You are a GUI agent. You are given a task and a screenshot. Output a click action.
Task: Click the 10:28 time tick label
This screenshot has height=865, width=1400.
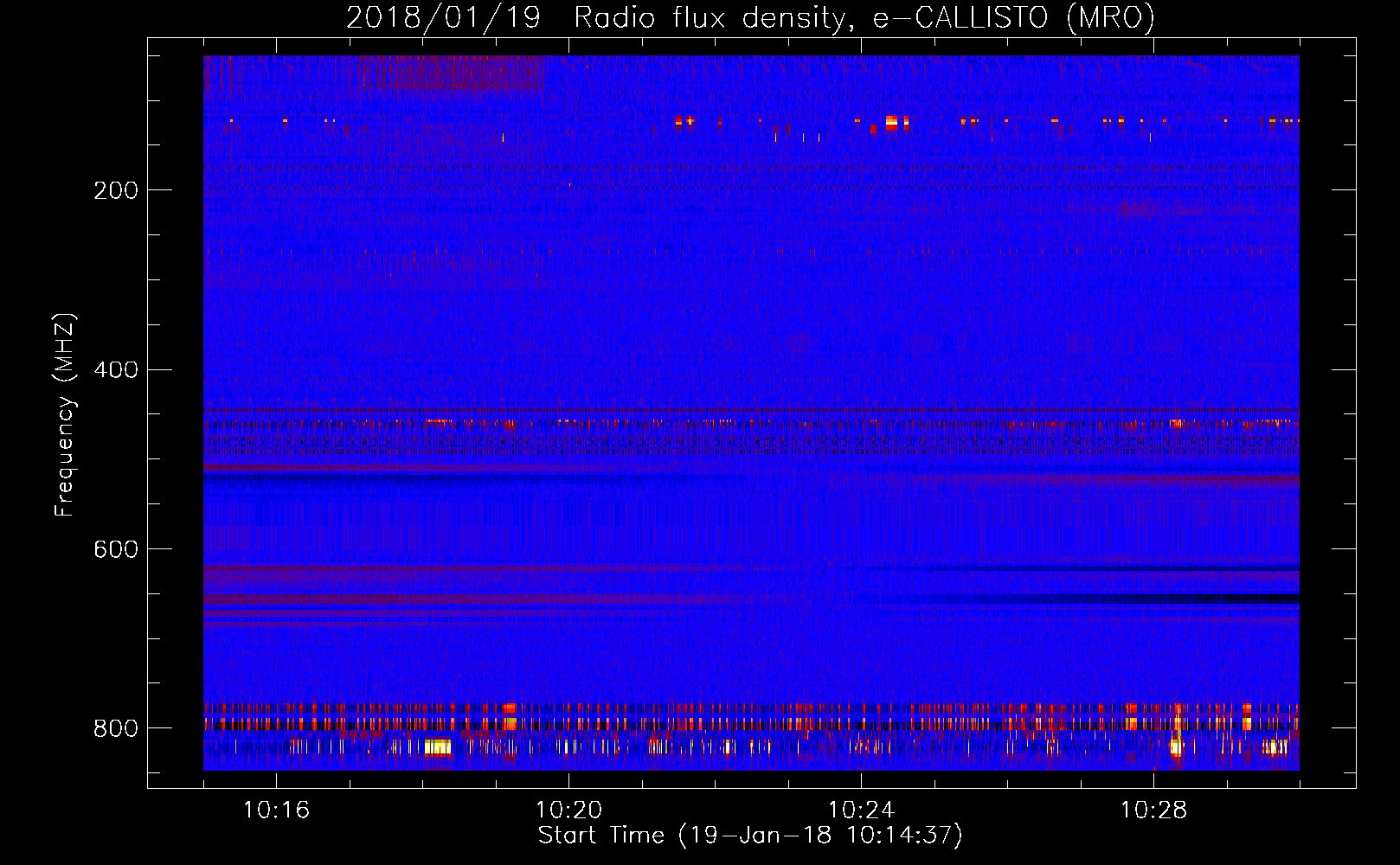point(1153,811)
